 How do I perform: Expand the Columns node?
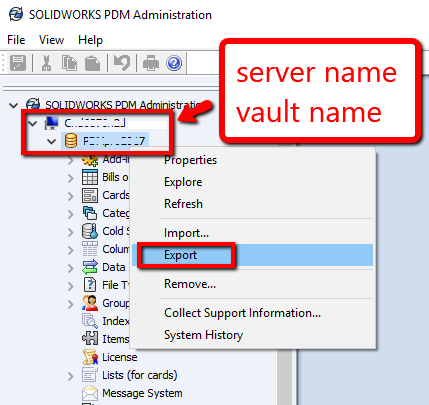click(x=70, y=250)
